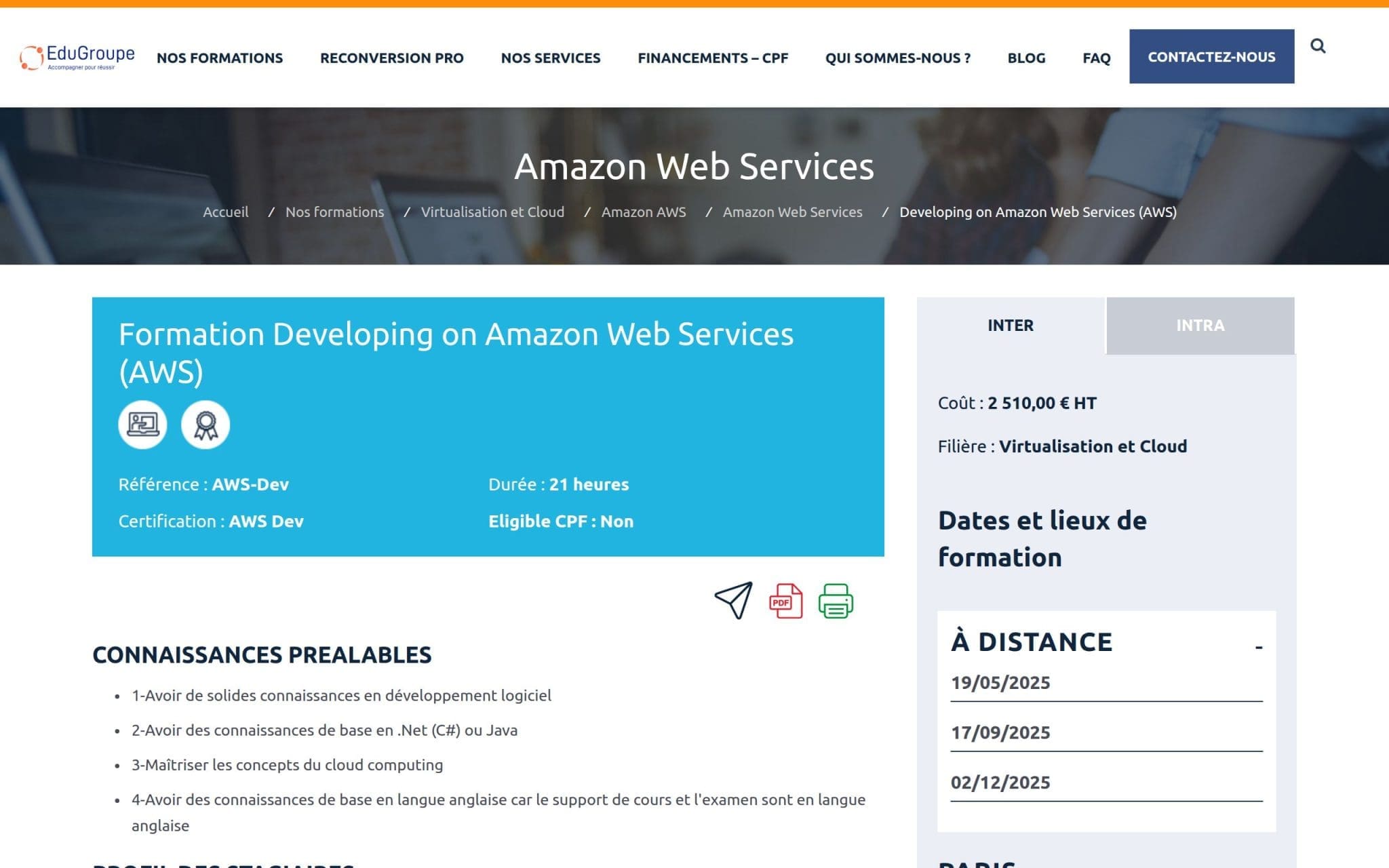Open the FINANCEMENTS – CPF menu
Viewport: 1389px width, 868px height.
(712, 58)
